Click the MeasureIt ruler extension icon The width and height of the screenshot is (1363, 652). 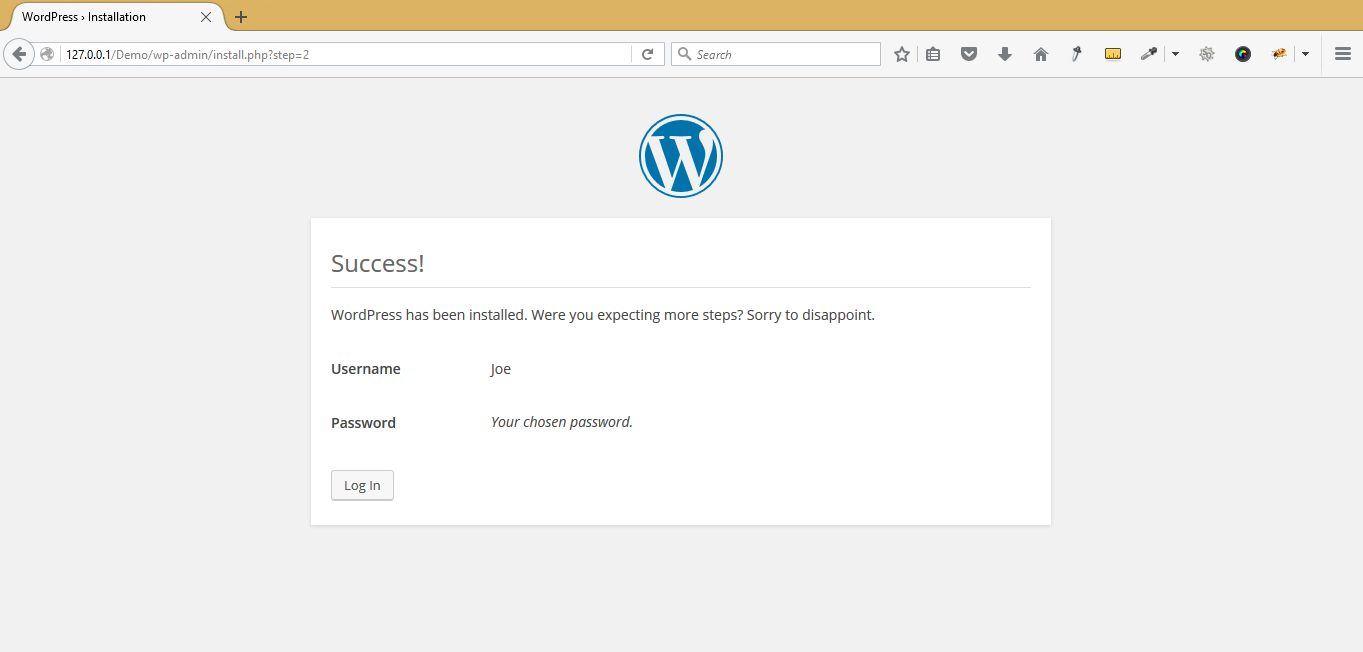click(1112, 53)
